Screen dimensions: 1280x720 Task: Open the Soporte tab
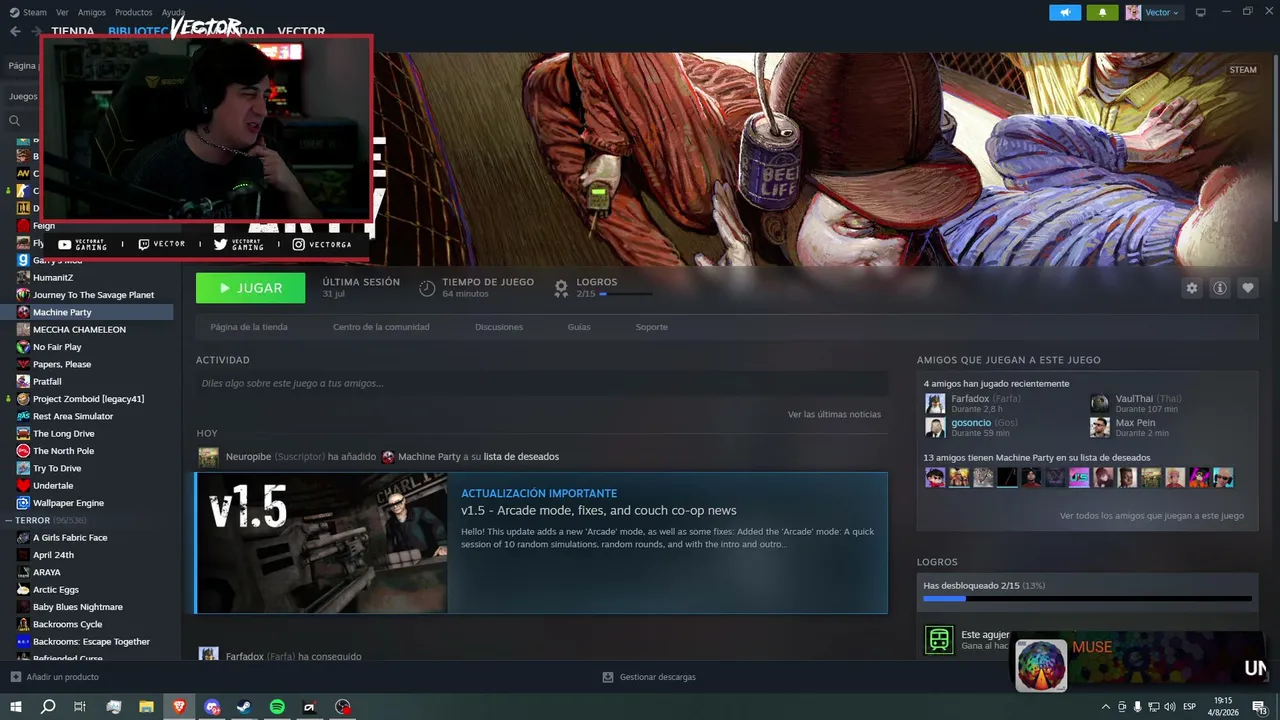pyautogui.click(x=652, y=327)
